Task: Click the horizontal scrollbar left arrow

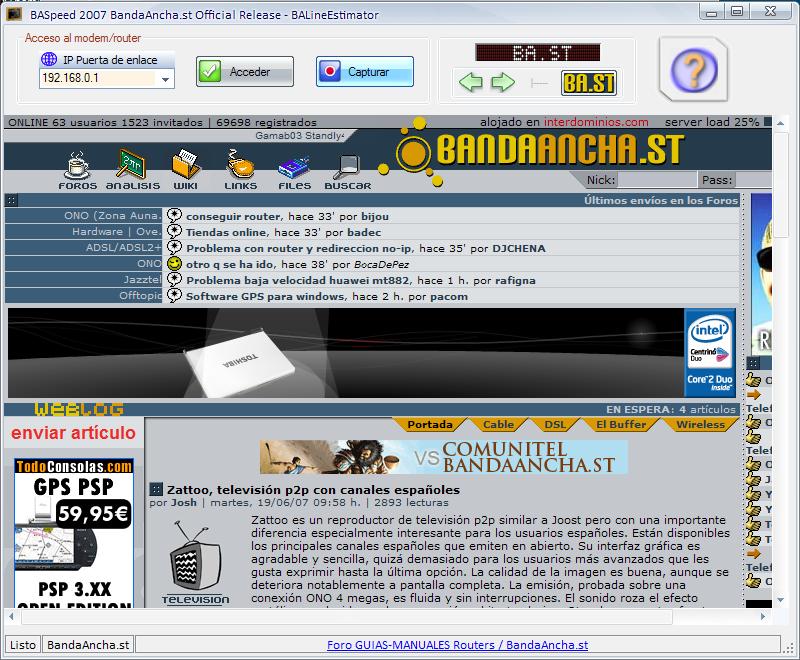Action: 11,616
